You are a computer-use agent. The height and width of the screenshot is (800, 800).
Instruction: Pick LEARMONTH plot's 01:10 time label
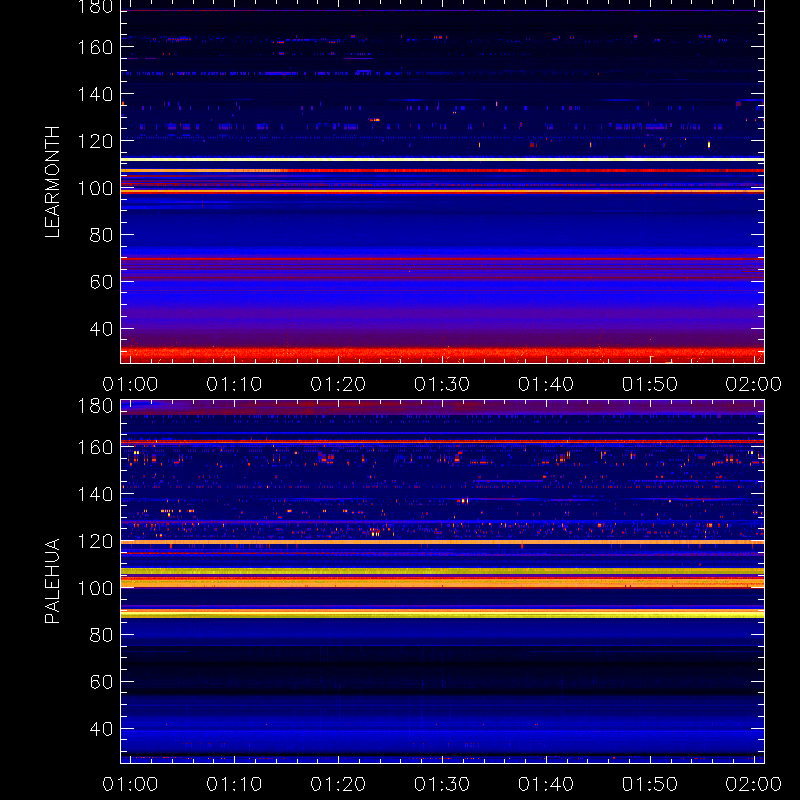pyautogui.click(x=234, y=384)
